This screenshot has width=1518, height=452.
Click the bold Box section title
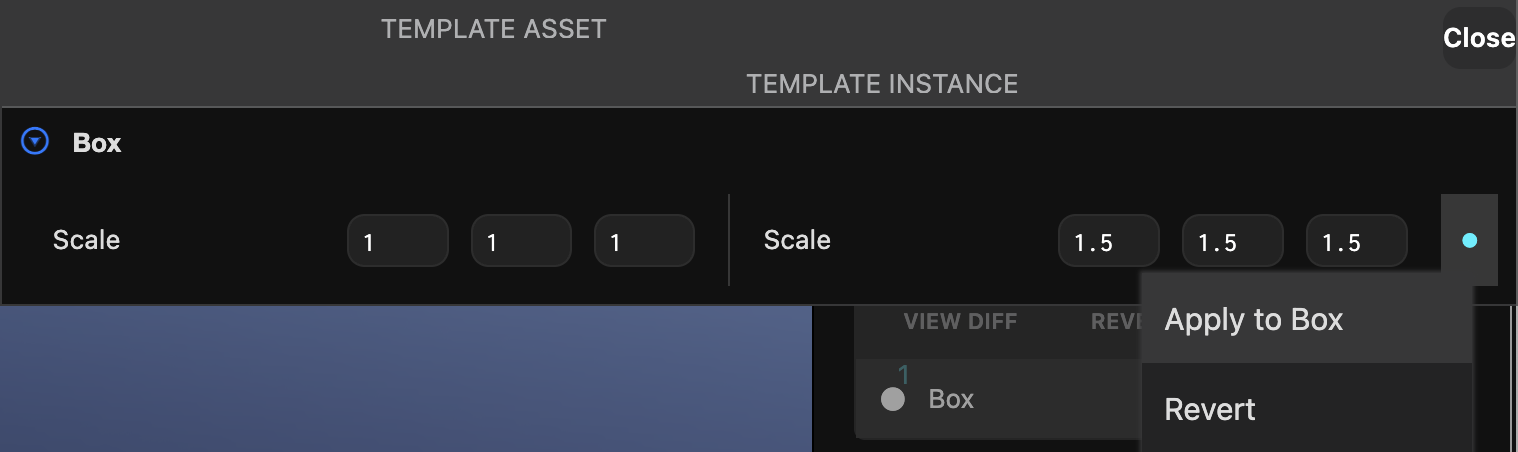(x=97, y=143)
